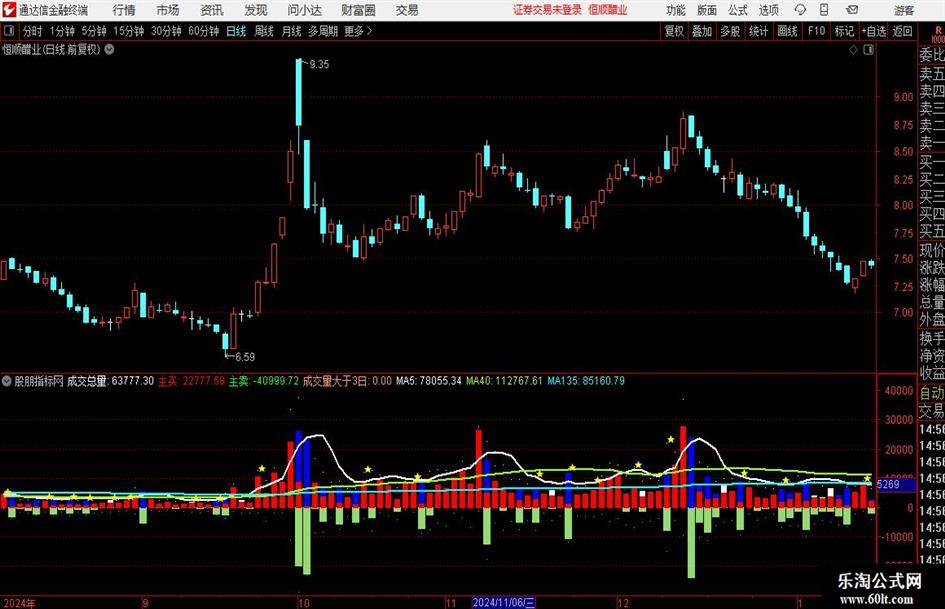Screen dimensions: 945x609
Task: Open the 行情 menu
Action: [x=124, y=10]
